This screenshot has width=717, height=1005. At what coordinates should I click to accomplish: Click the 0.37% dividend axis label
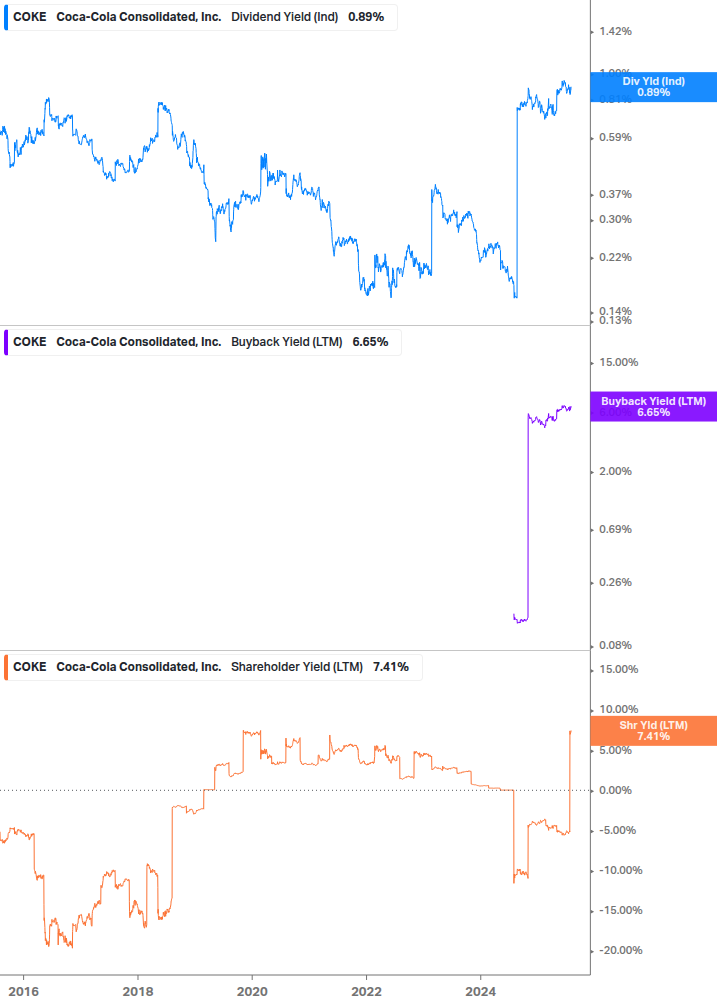click(615, 194)
